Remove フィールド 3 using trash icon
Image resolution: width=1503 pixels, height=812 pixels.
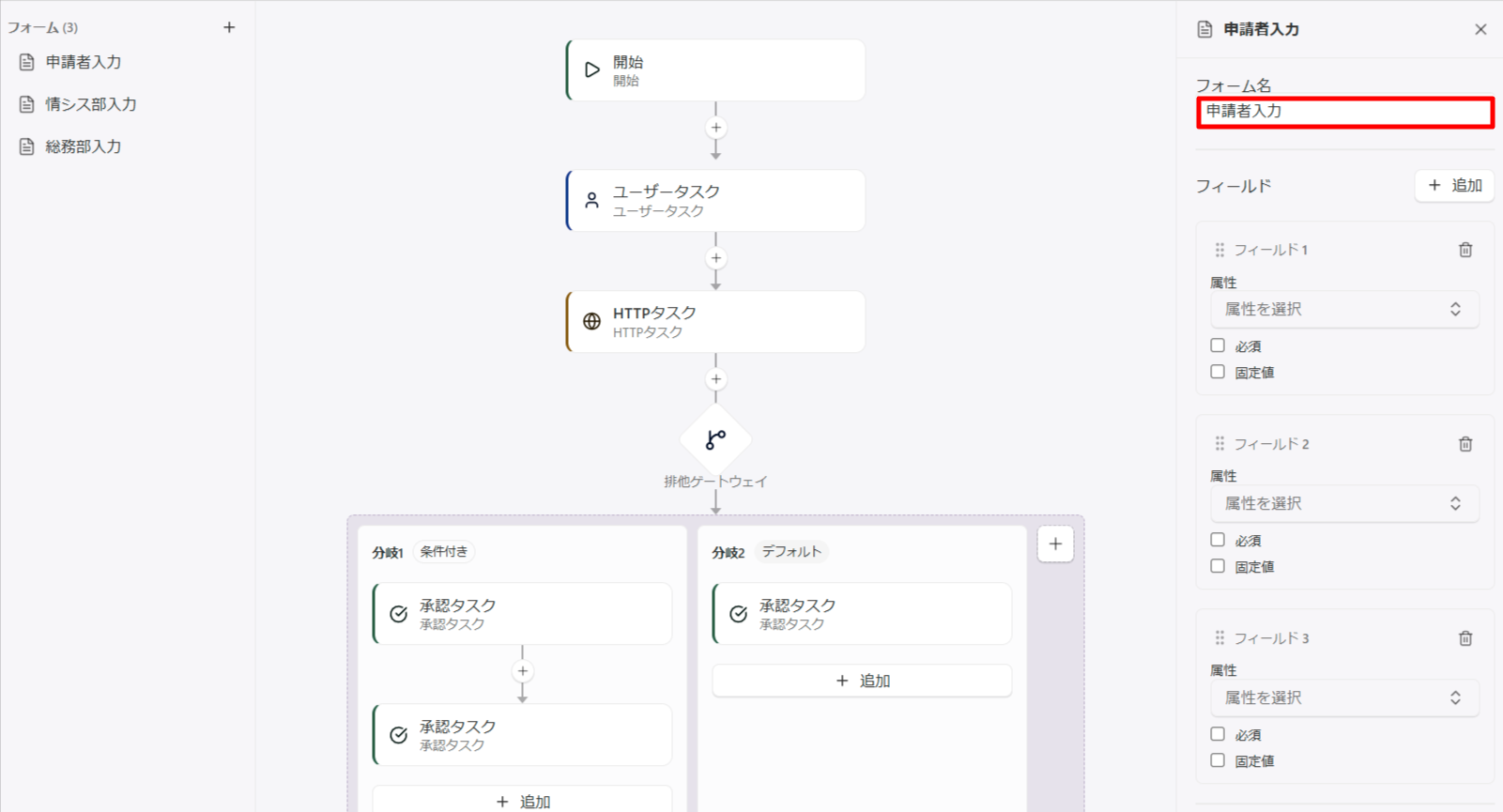1465,638
